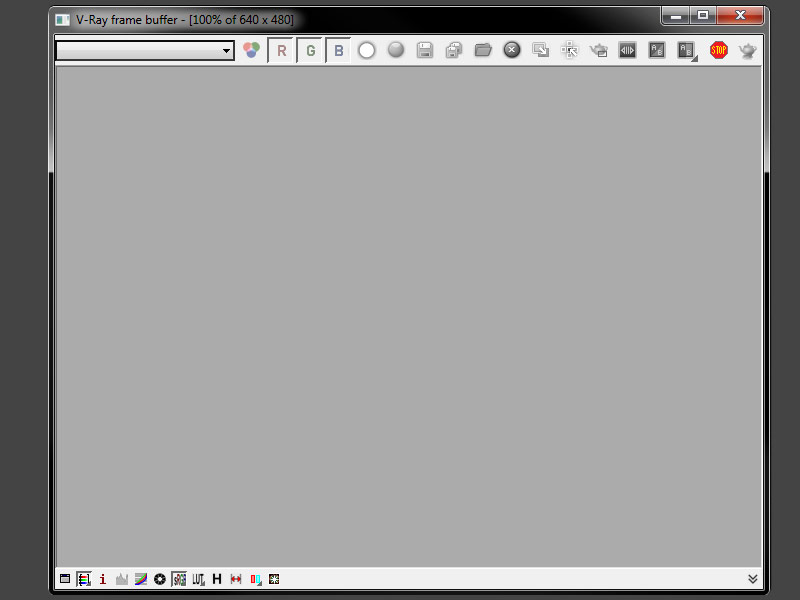View pixel information red i icon
800x600 pixels.
pyautogui.click(x=103, y=579)
